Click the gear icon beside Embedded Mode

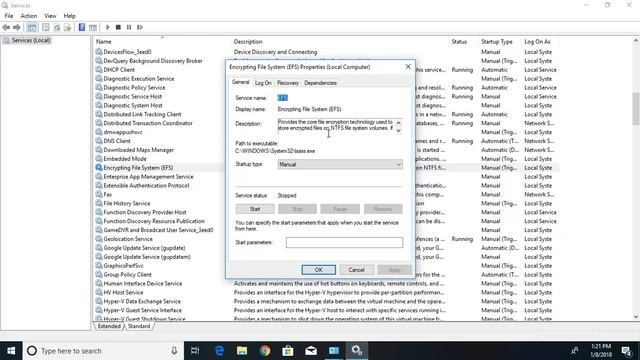click(99, 158)
